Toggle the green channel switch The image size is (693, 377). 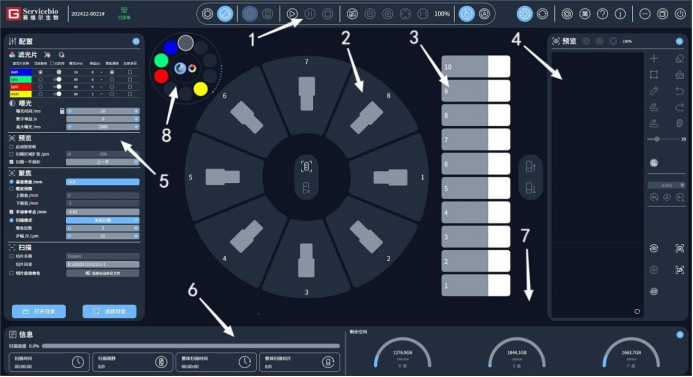click(x=58, y=80)
